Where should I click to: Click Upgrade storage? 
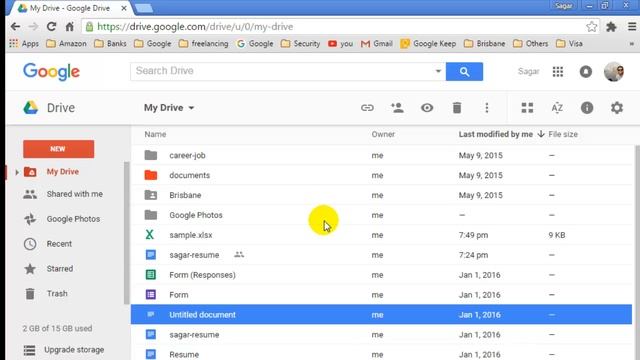point(74,350)
